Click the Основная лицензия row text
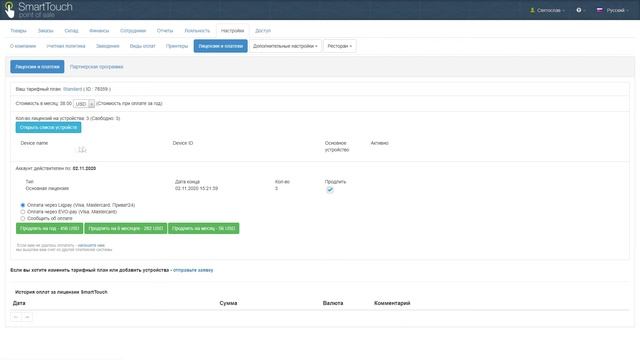 pyautogui.click(x=47, y=189)
